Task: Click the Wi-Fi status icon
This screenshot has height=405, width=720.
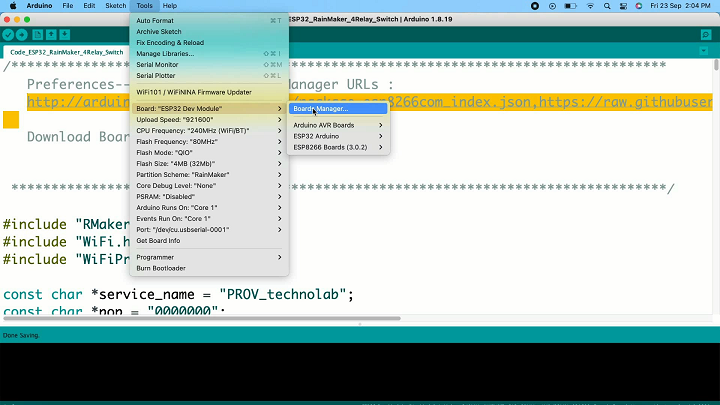Action: [x=590, y=6]
